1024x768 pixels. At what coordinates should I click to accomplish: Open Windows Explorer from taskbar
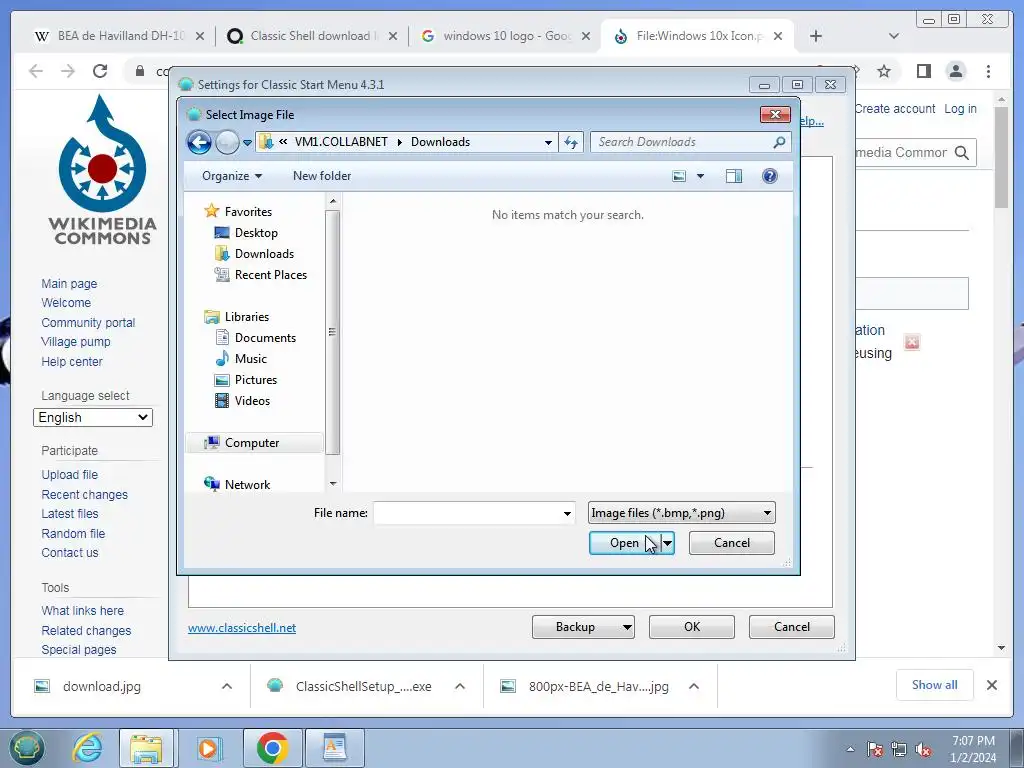click(x=146, y=748)
